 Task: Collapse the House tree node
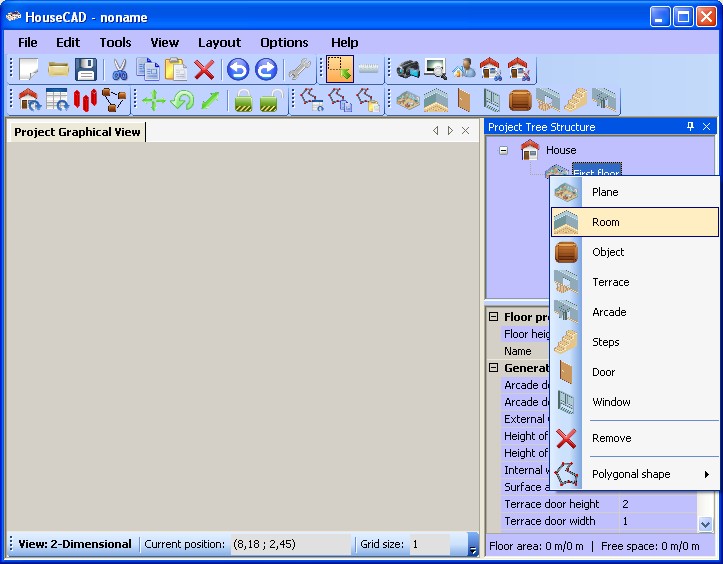pyautogui.click(x=504, y=150)
